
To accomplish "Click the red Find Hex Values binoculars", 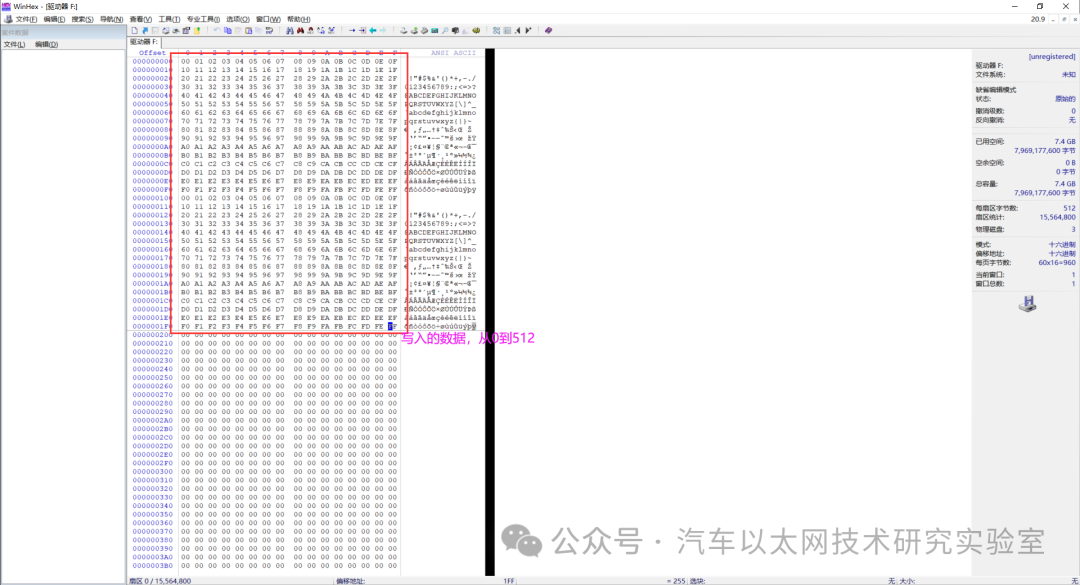I will 300,30.
